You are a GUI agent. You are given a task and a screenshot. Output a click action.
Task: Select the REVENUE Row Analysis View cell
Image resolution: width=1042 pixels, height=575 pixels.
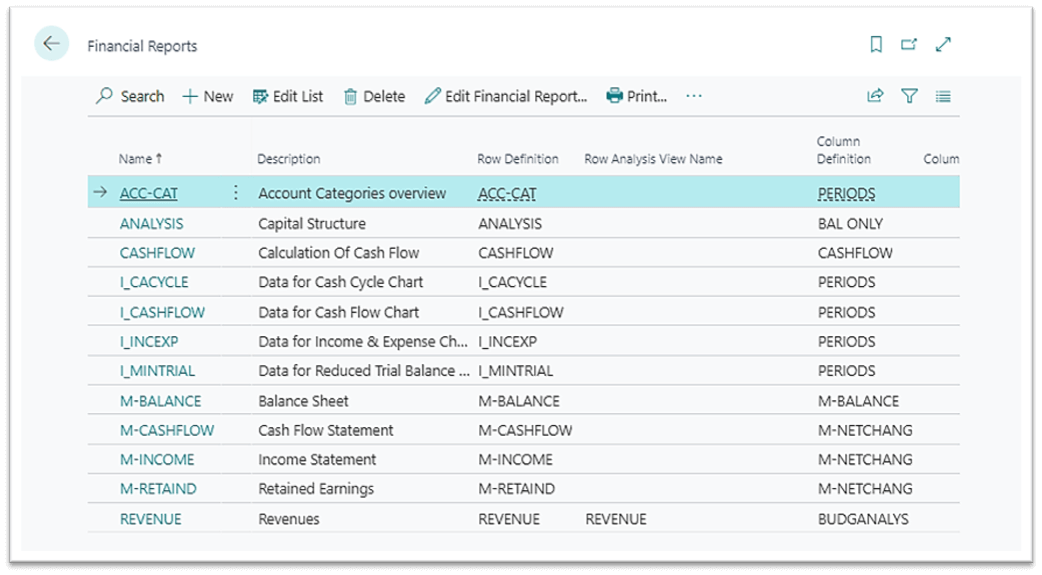click(x=616, y=519)
